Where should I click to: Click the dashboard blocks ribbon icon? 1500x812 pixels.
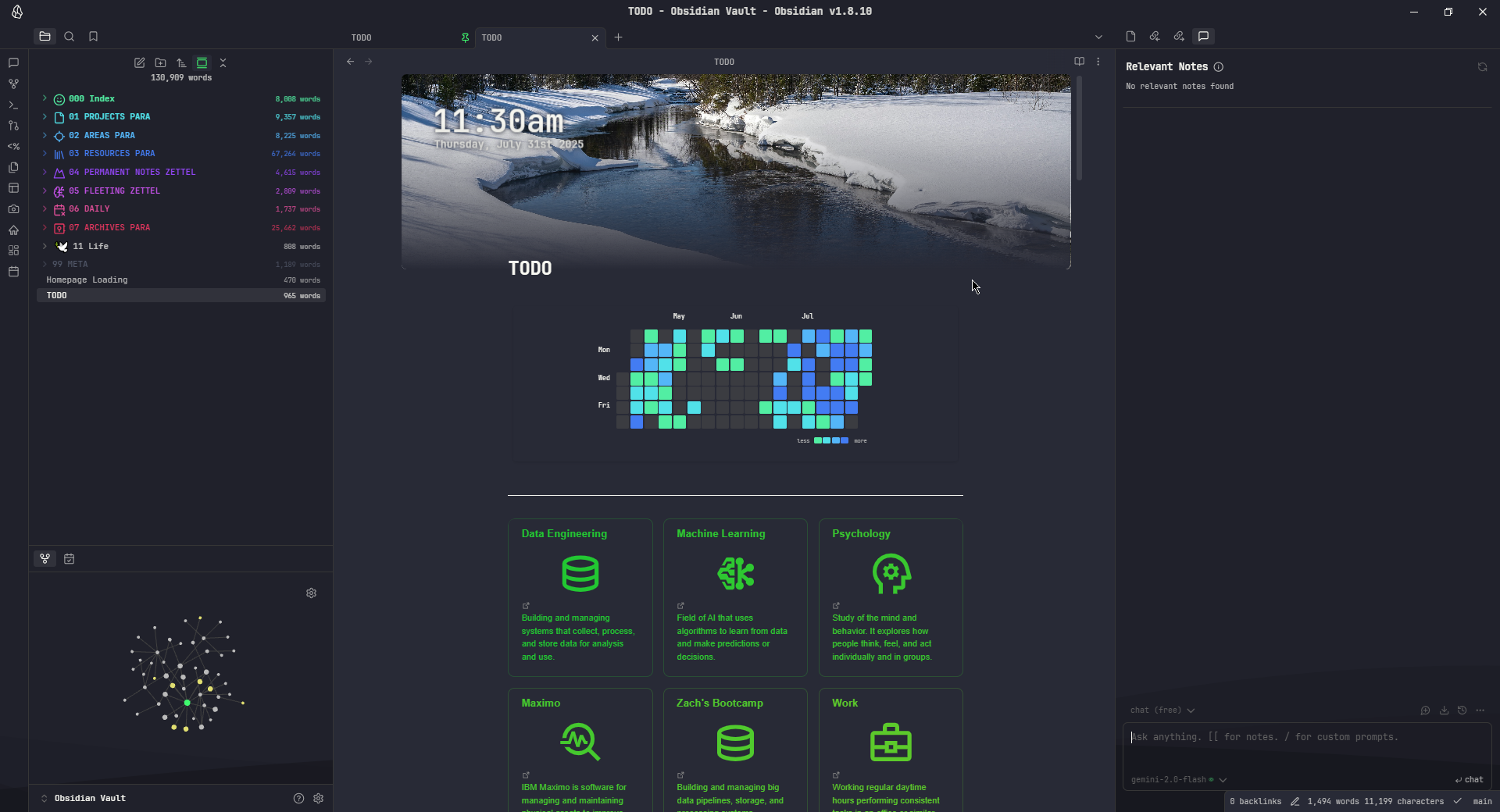tap(13, 251)
